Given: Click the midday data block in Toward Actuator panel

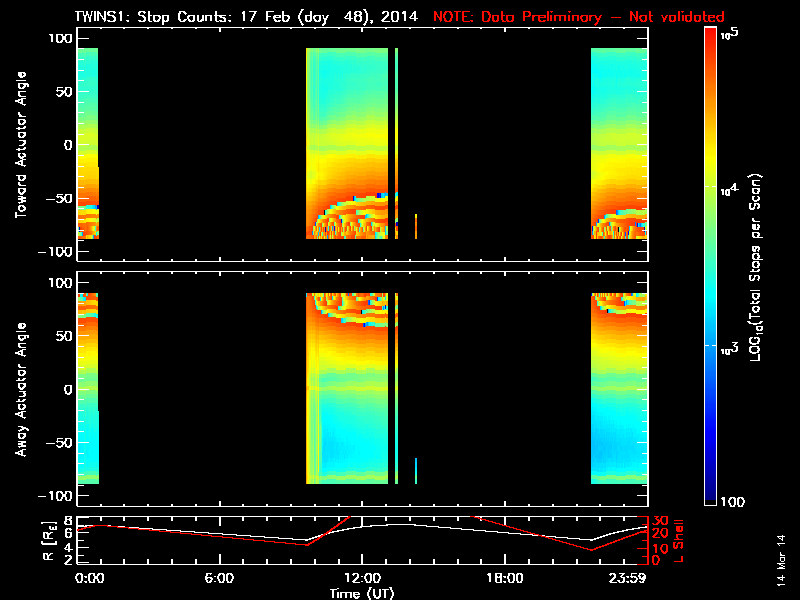Looking at the screenshot, I should click(x=347, y=143).
